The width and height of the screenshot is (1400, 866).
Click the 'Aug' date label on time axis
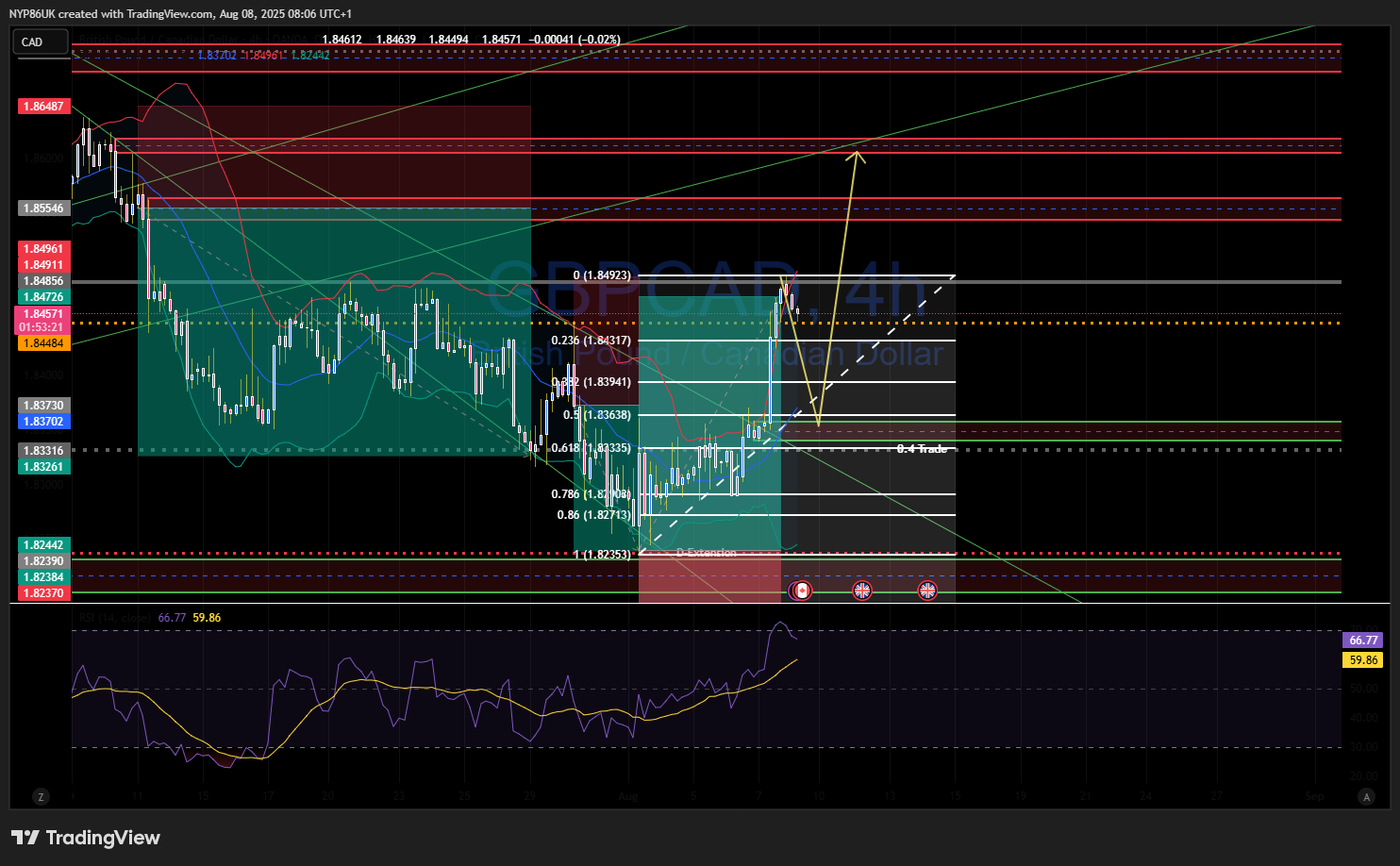click(x=628, y=797)
